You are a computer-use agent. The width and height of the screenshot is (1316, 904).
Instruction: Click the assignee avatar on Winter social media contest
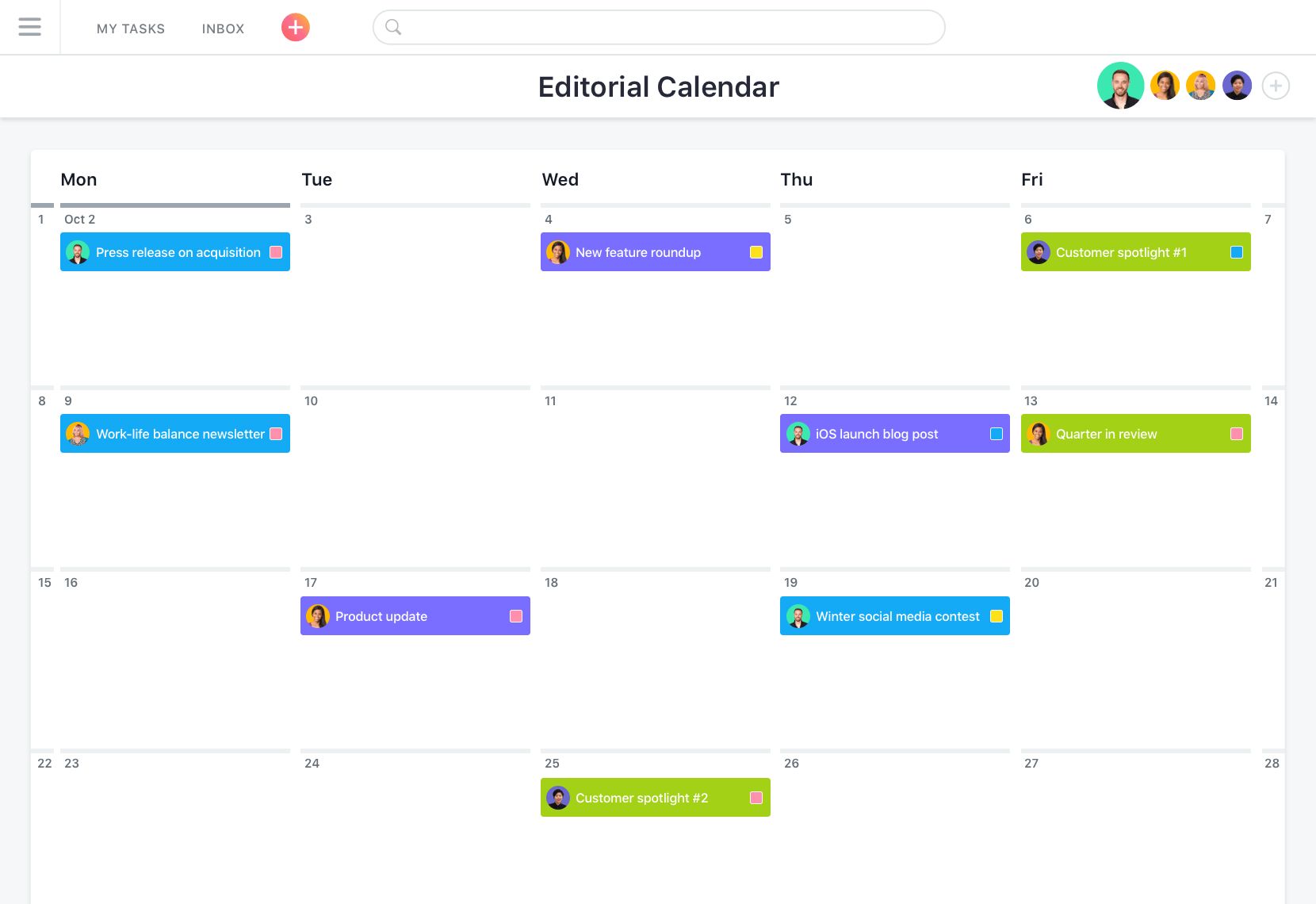click(798, 616)
